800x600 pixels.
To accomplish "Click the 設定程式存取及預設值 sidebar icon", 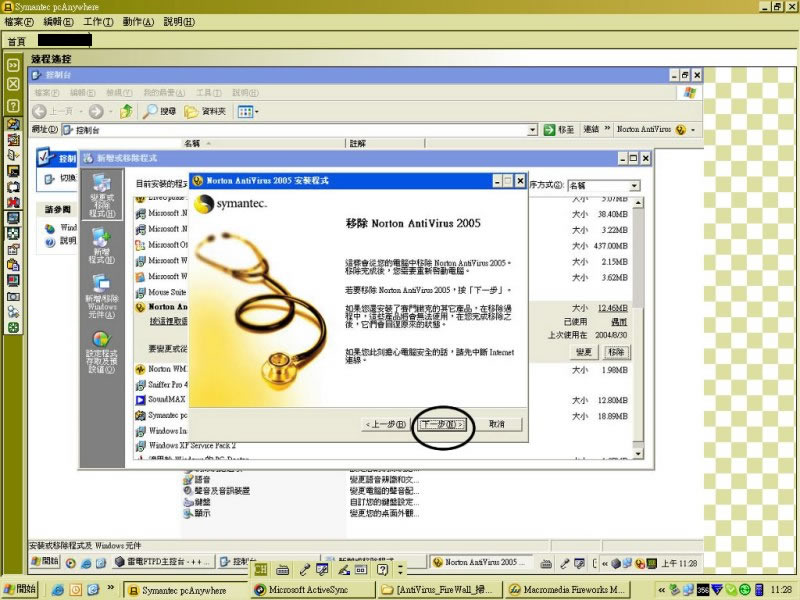I will (102, 352).
